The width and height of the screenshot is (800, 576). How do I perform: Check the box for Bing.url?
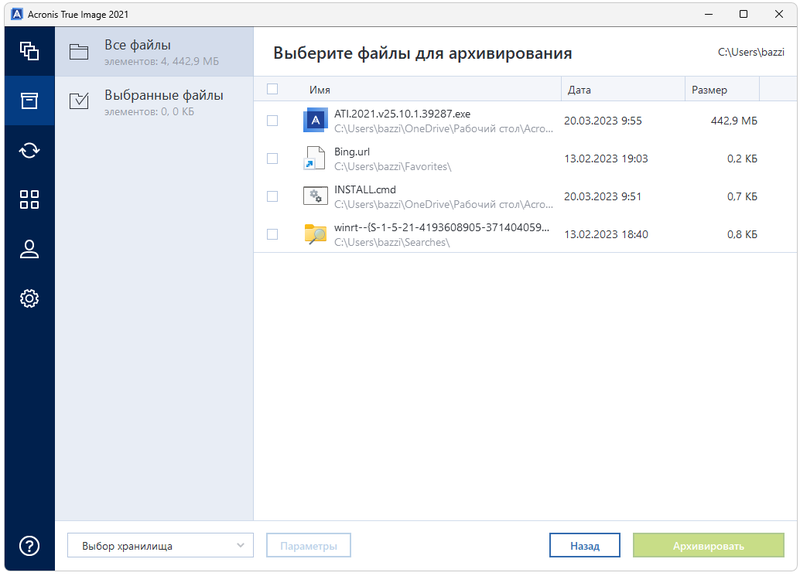pos(272,158)
